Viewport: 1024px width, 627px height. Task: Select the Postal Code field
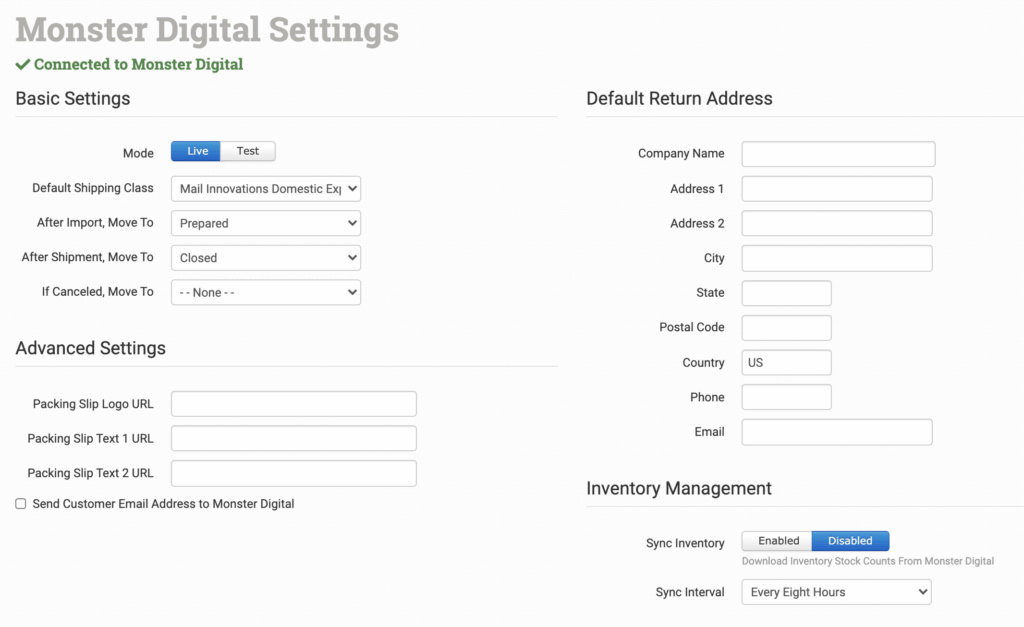[x=786, y=327]
